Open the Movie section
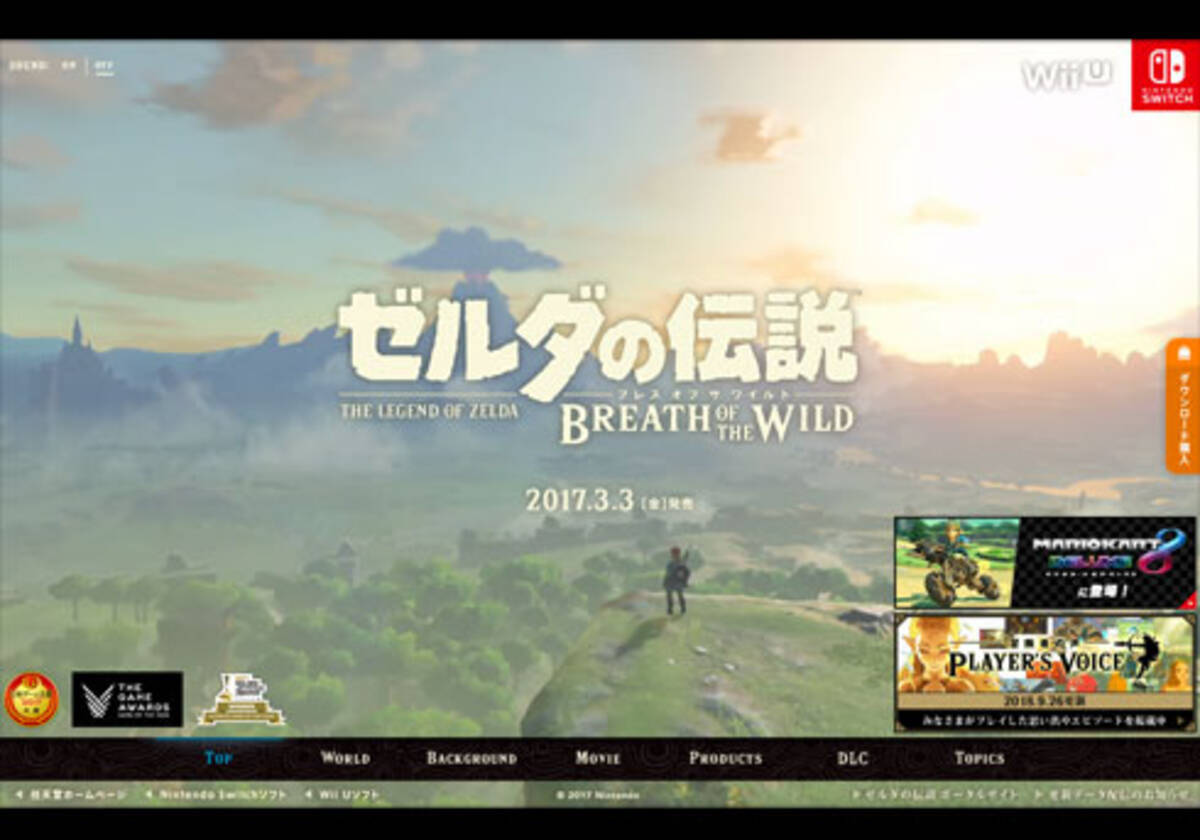Image resolution: width=1200 pixels, height=840 pixels. pos(598,758)
